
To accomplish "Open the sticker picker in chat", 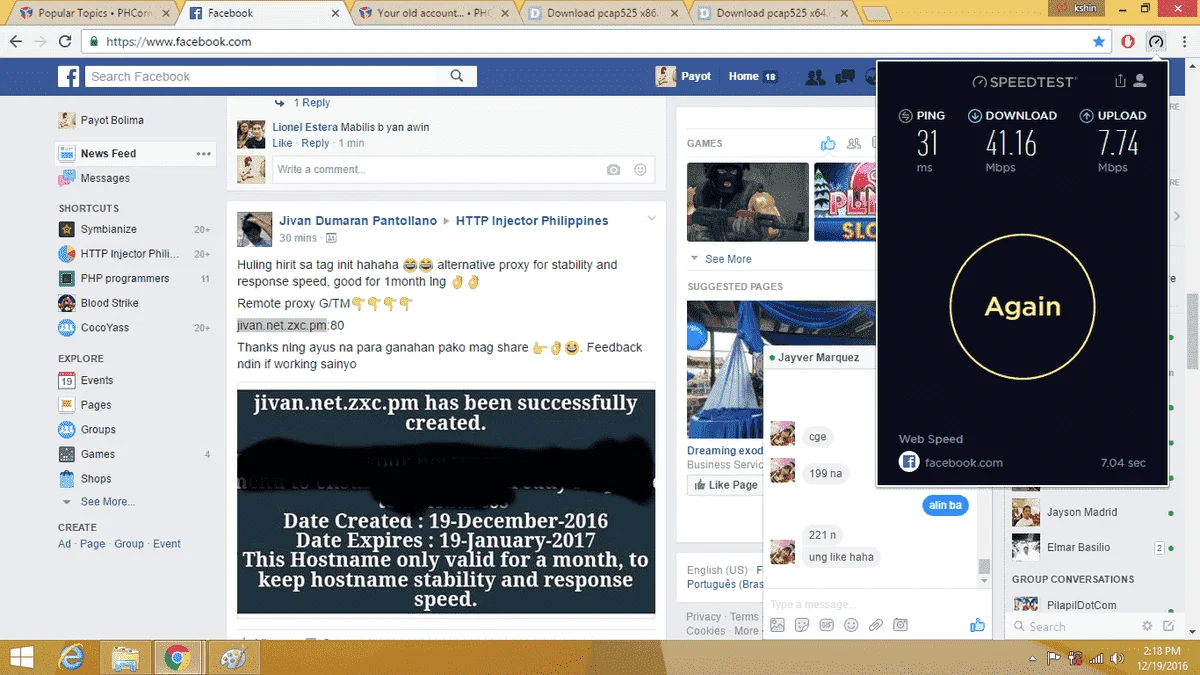I will click(x=802, y=625).
